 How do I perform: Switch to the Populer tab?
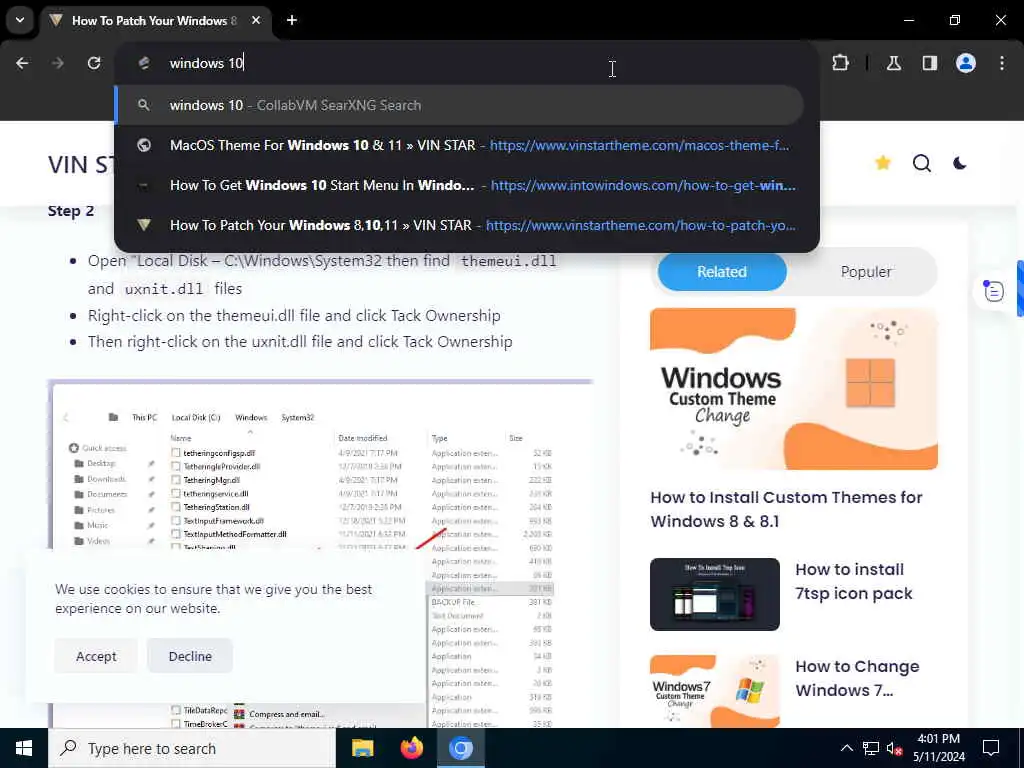866,272
